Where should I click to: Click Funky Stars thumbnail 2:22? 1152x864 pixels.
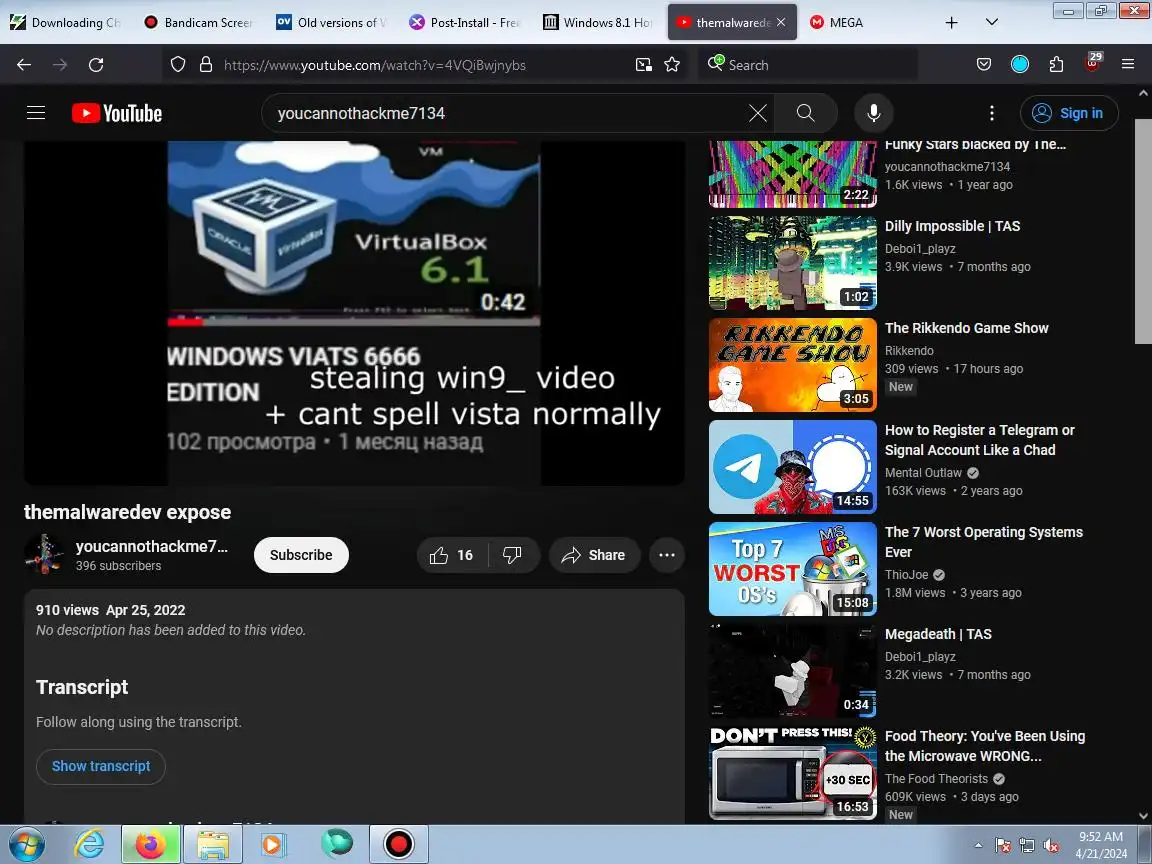(793, 175)
